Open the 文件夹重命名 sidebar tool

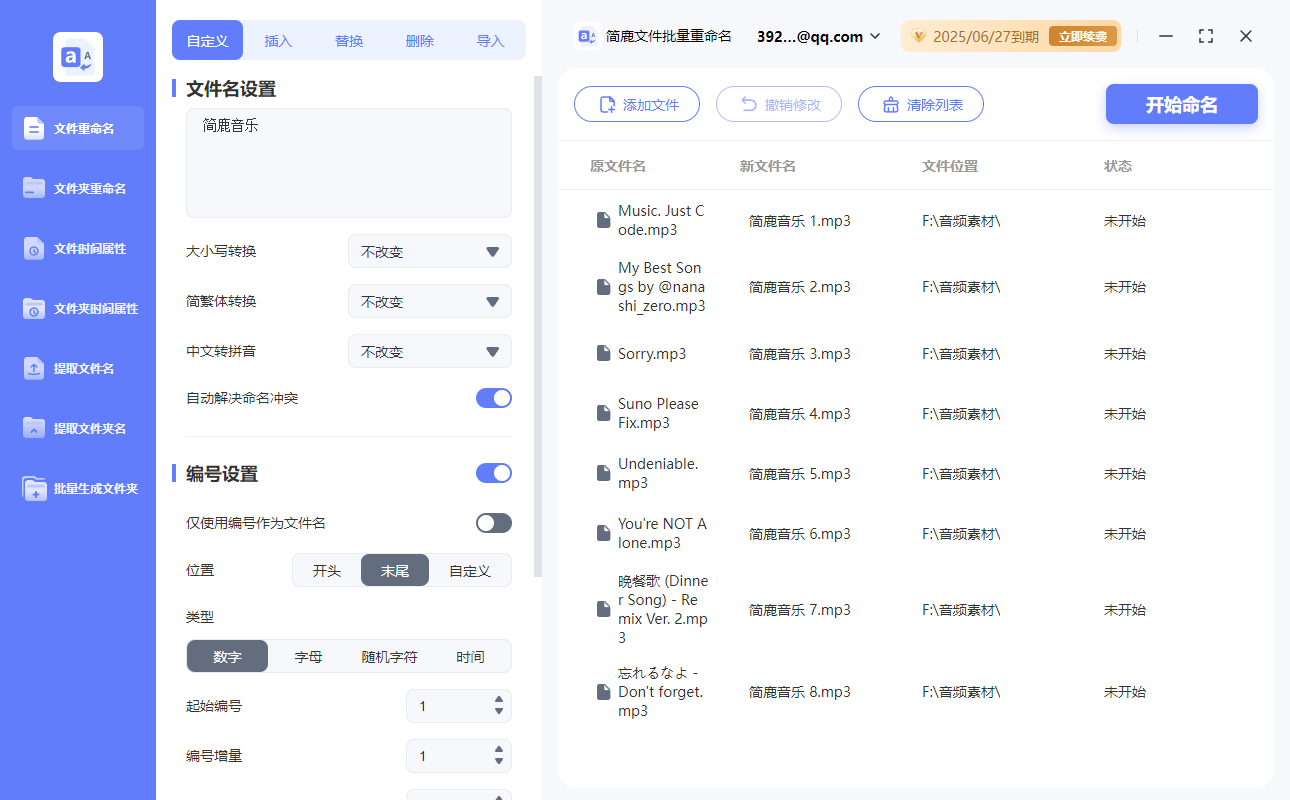(77, 188)
